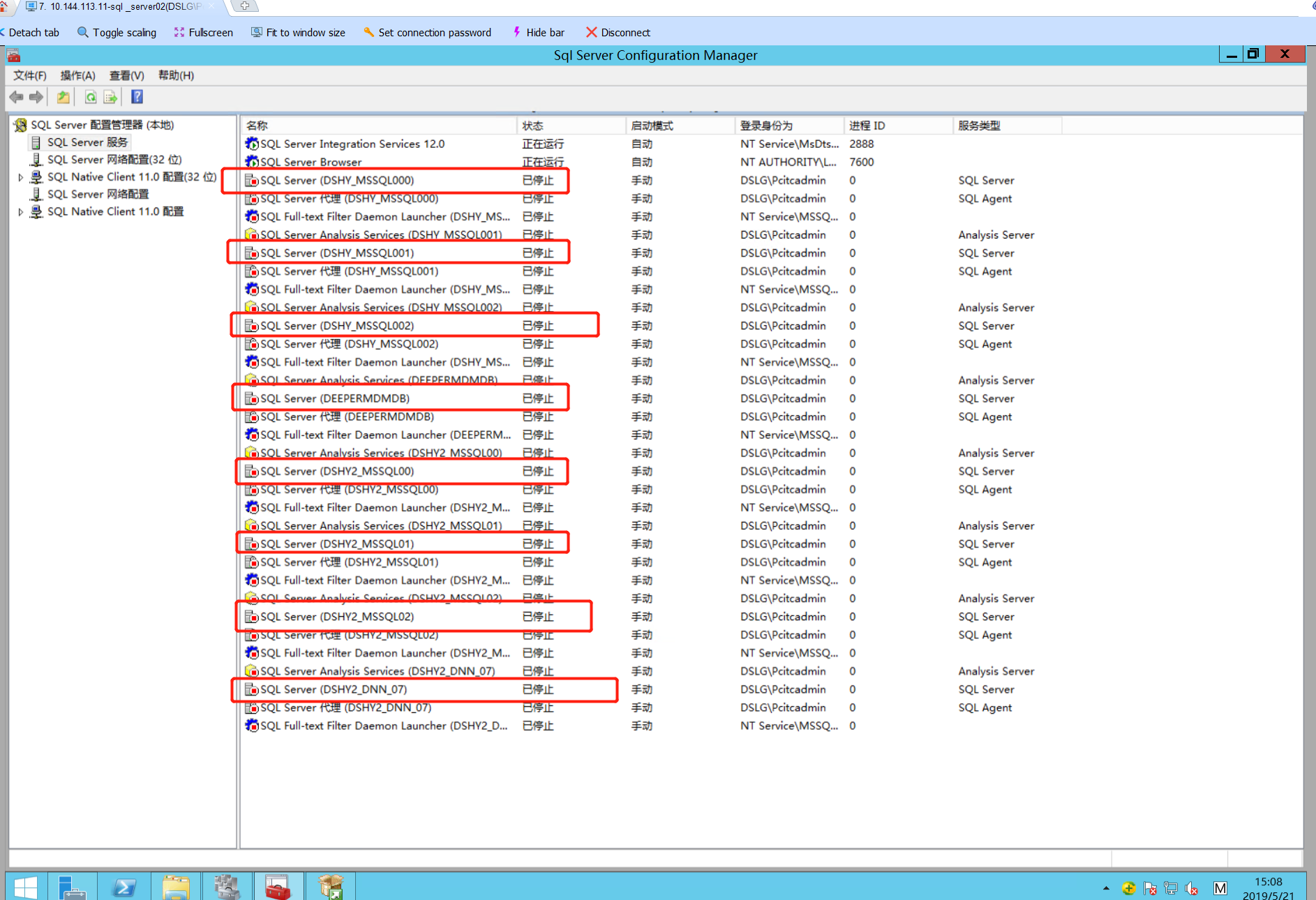The height and width of the screenshot is (900, 1316).
Task: Select the SQL Server (DSHY2_MSSQL01) row
Action: (x=652, y=544)
